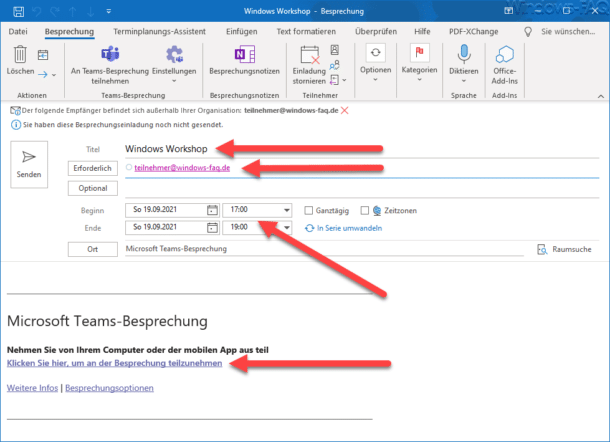The height and width of the screenshot is (442, 610).
Task: Click the empty Optional attendees field
Action: point(362,189)
